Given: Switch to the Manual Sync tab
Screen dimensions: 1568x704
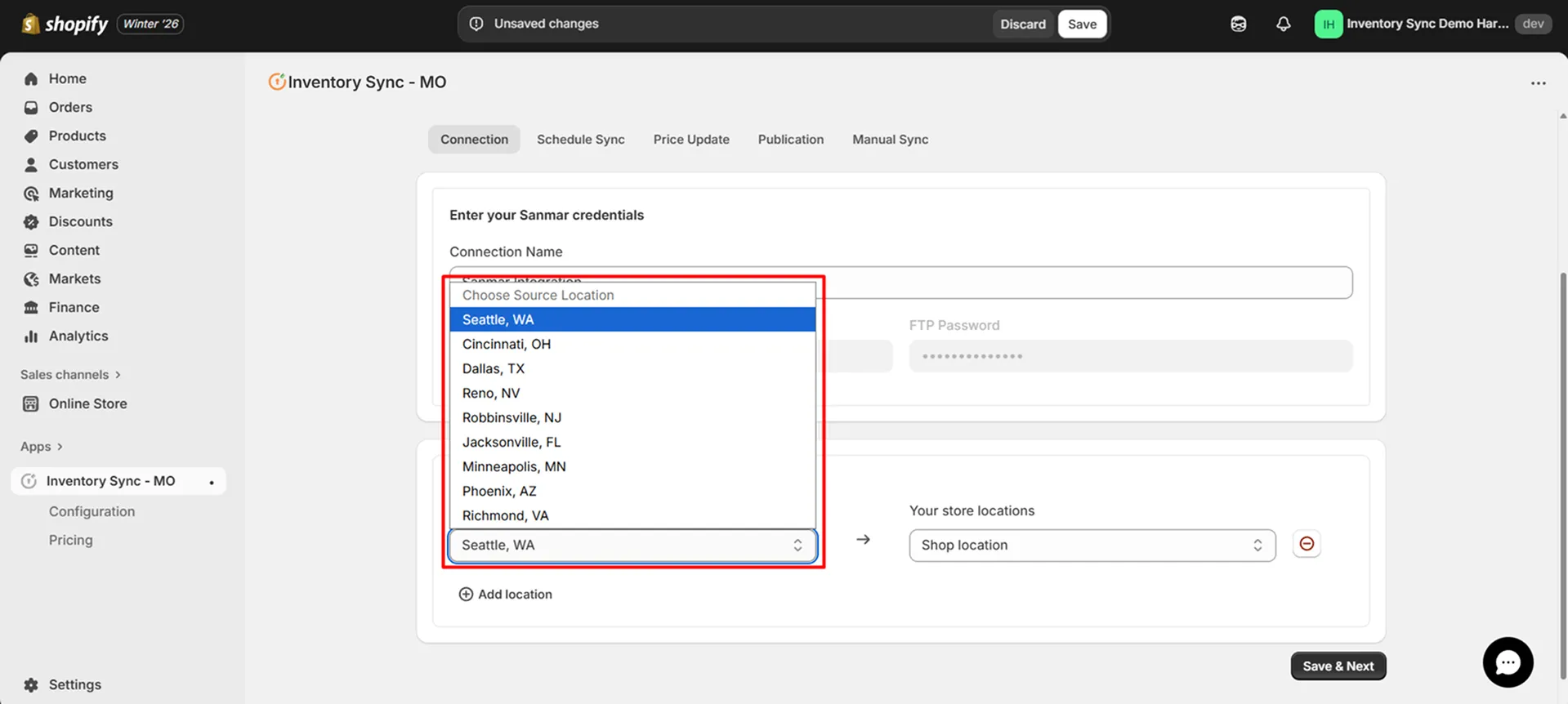Looking at the screenshot, I should pos(891,140).
